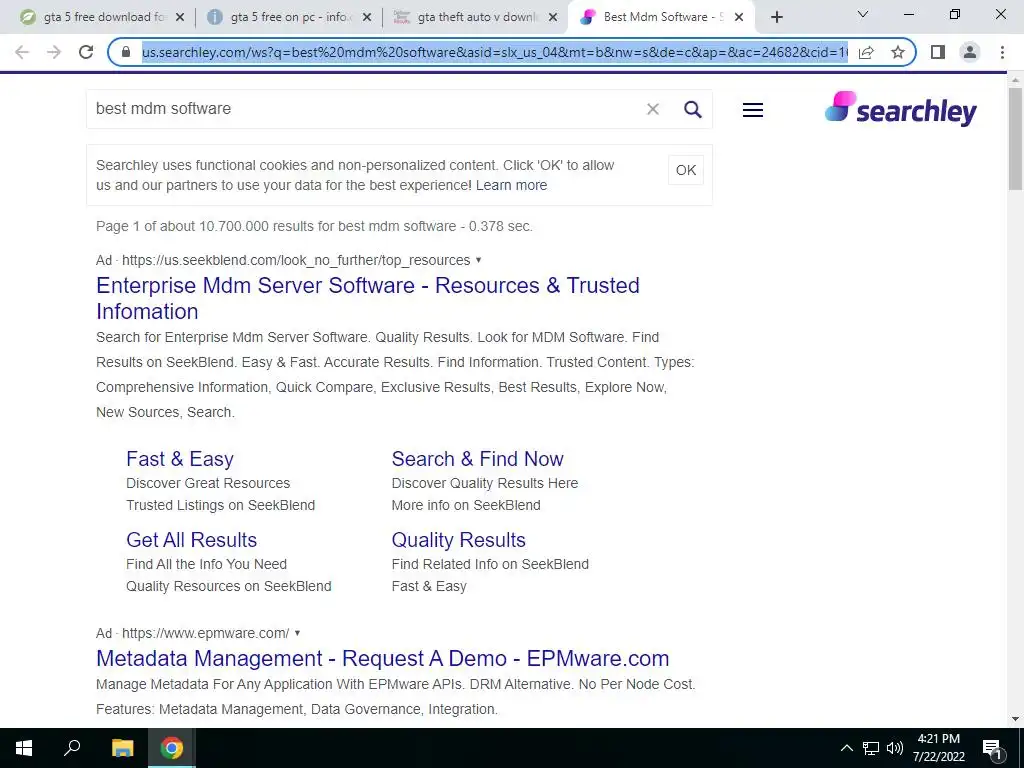Image resolution: width=1024 pixels, height=768 pixels.
Task: Open Chrome's three-dot menu
Action: 1002,52
